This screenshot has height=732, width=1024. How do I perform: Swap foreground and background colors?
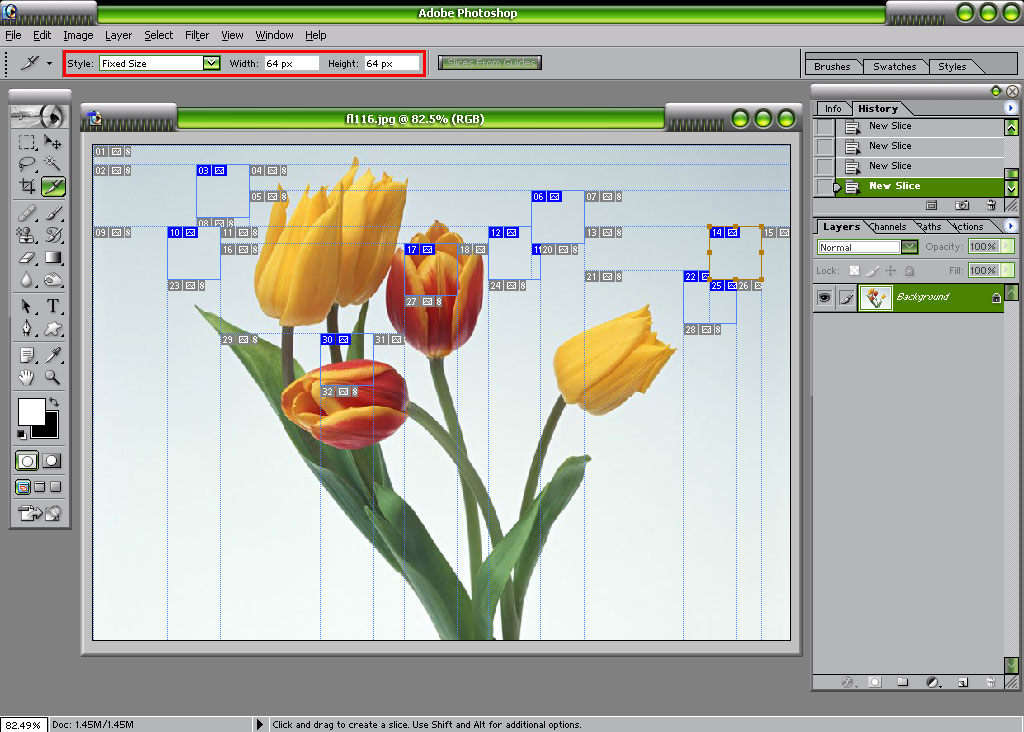53,402
